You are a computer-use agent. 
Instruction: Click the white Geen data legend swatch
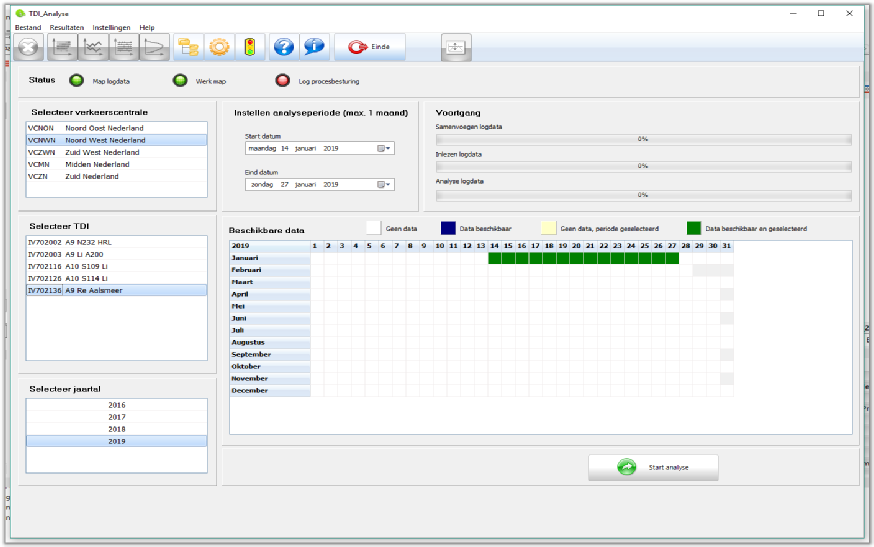(x=373, y=228)
